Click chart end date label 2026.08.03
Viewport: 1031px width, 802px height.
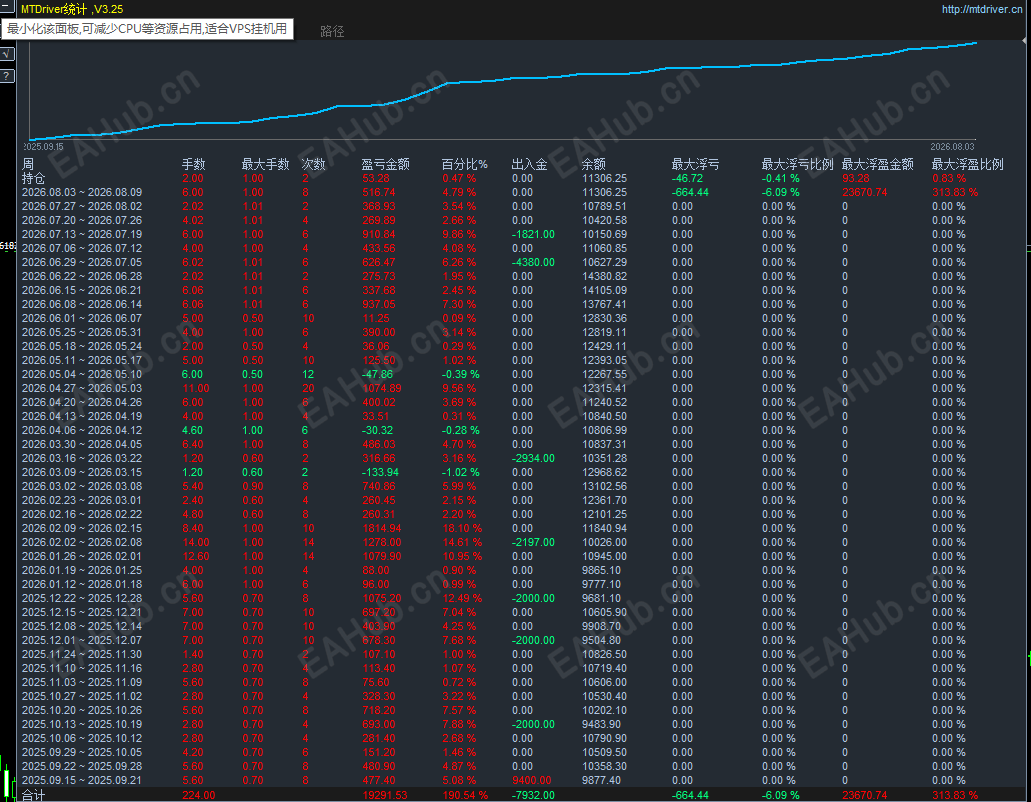(952, 147)
